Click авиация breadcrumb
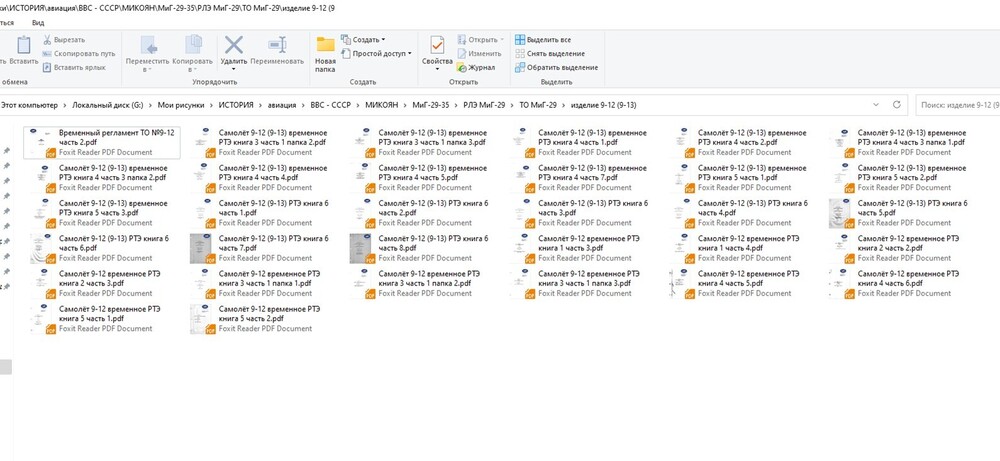The image size is (1000, 461). pyautogui.click(x=281, y=105)
